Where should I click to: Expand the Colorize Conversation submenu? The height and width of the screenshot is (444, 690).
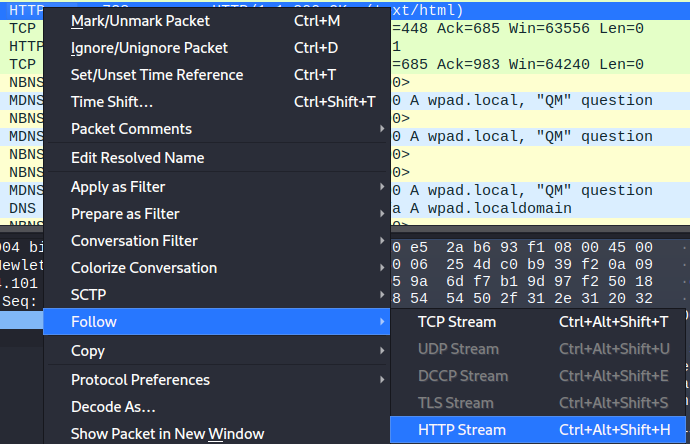(143, 268)
